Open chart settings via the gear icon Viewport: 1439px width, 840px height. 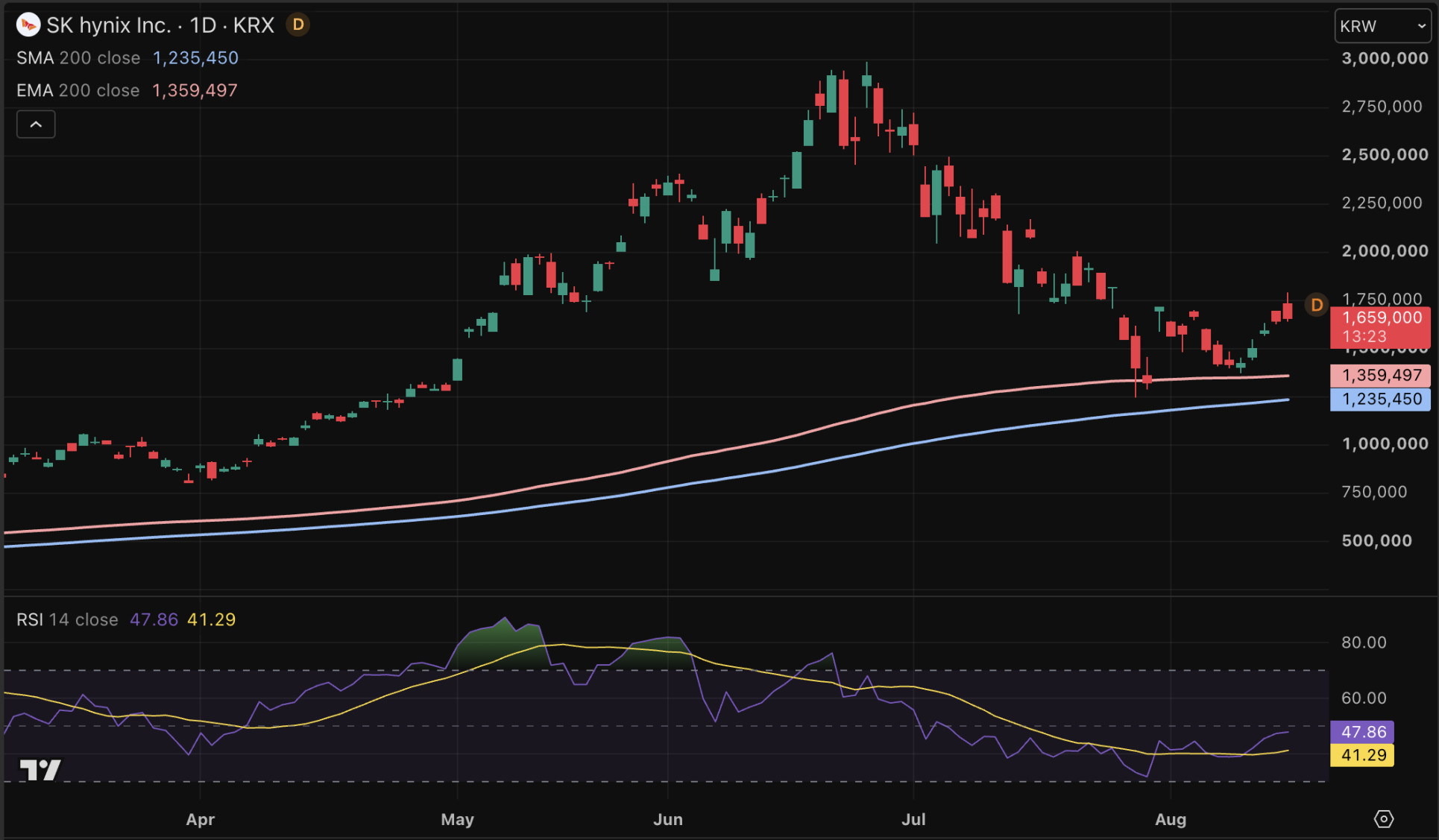pyautogui.click(x=1383, y=819)
